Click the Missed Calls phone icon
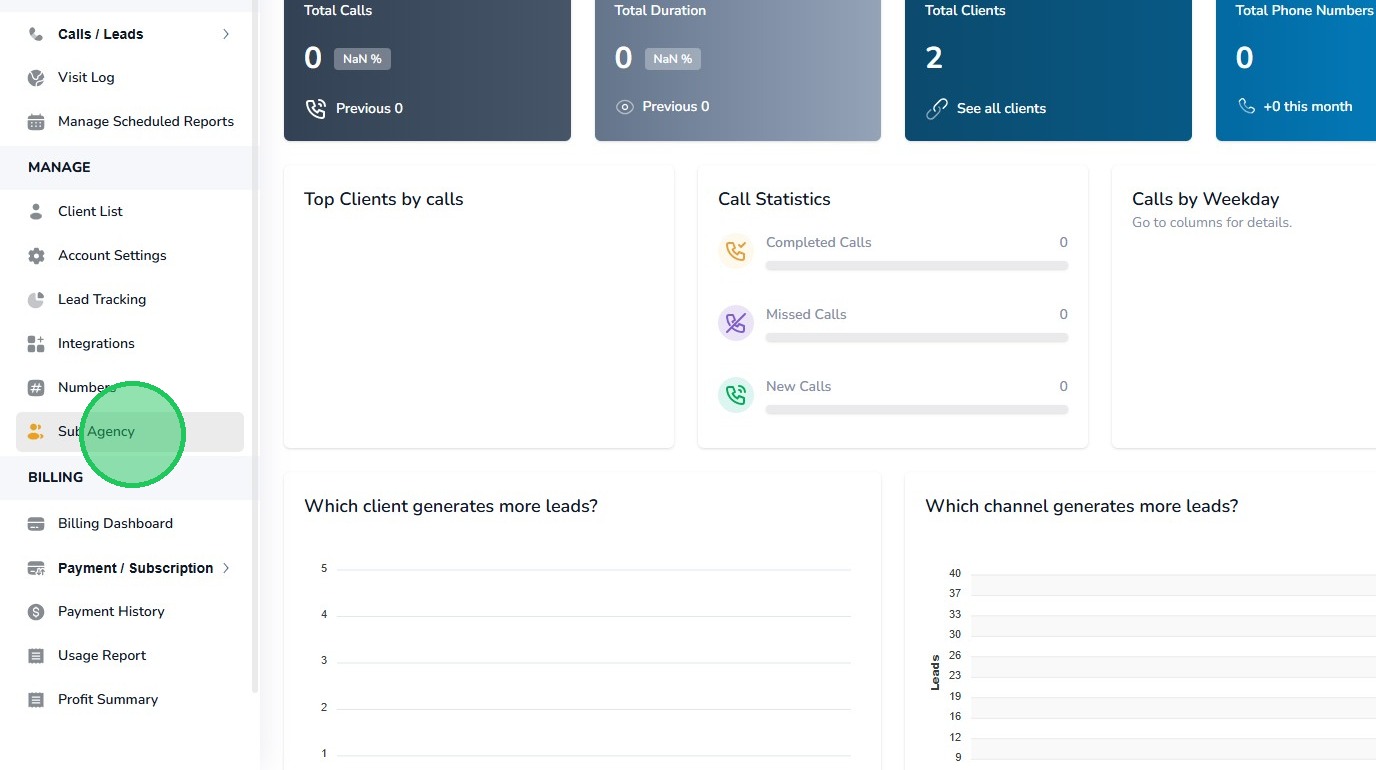 [736, 323]
